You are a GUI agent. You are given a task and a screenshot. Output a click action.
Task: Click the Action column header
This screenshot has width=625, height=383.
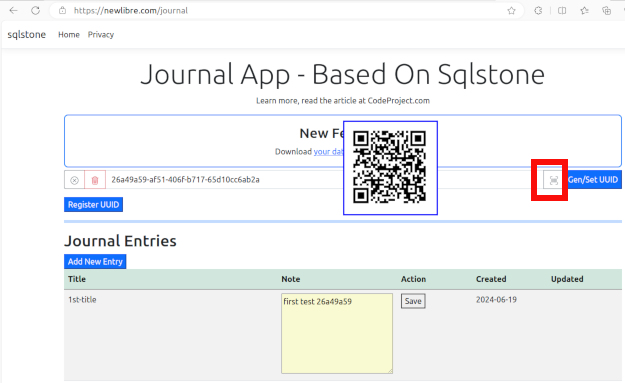[413, 279]
